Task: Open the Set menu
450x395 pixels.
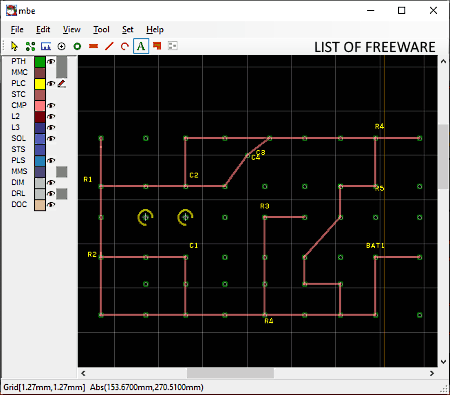Action: pyautogui.click(x=128, y=30)
